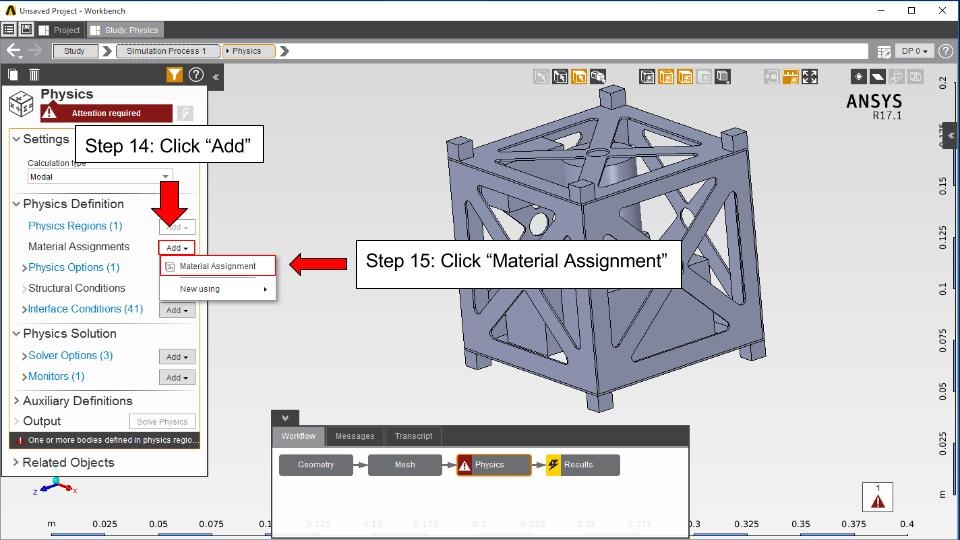
Task: Choose Material Assignment from the menu
Action: tap(218, 266)
